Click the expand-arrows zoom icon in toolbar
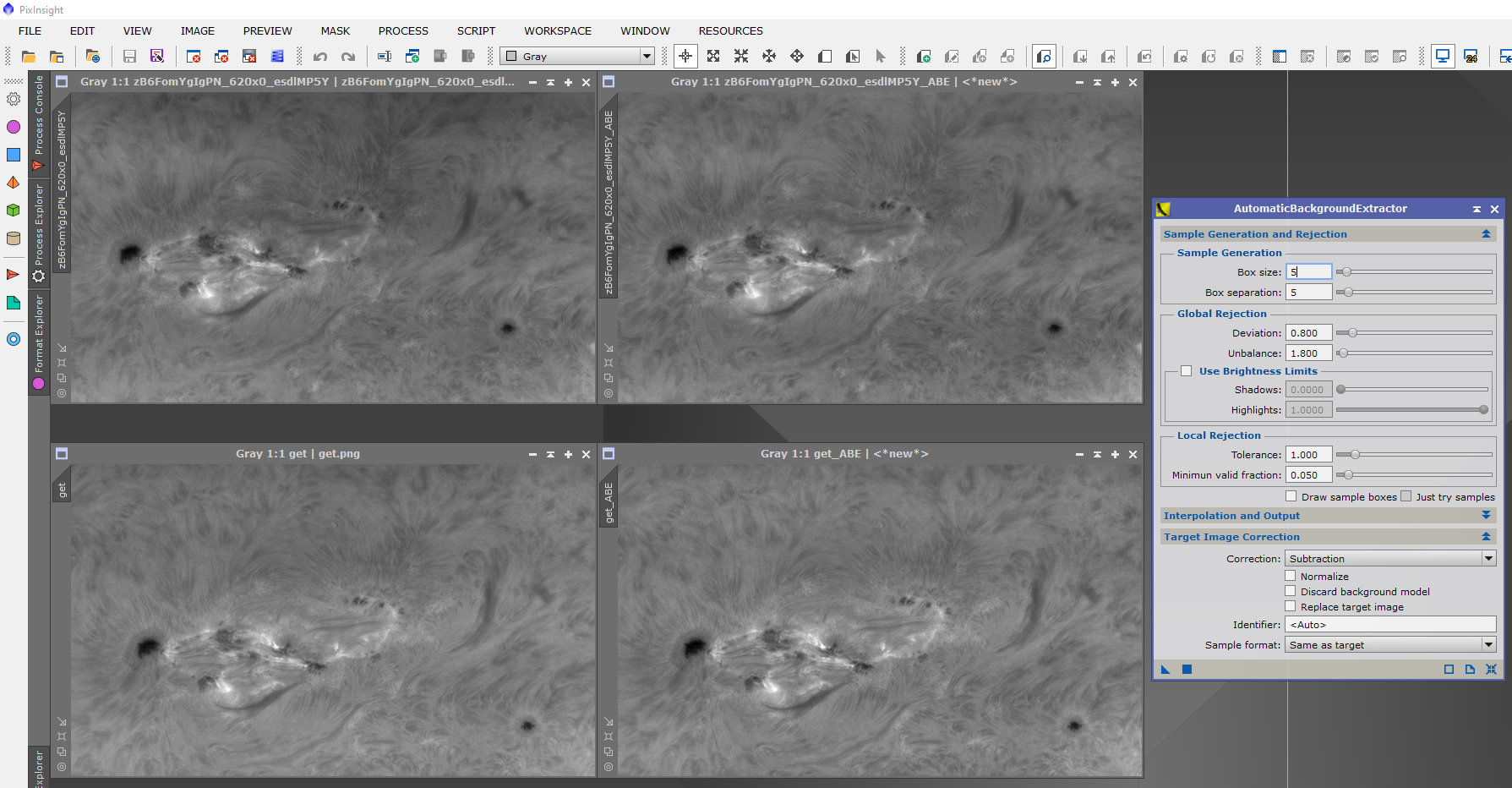This screenshot has height=788, width=1512. point(713,57)
